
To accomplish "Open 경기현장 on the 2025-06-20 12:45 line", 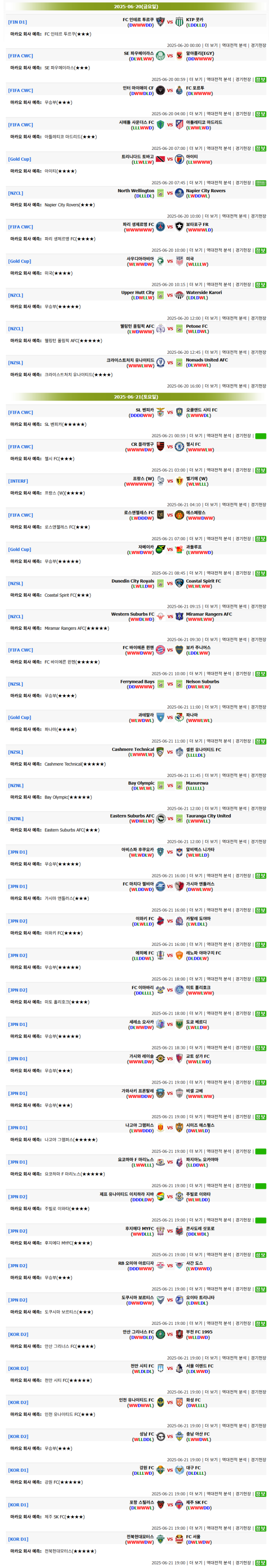I will 258,352.
